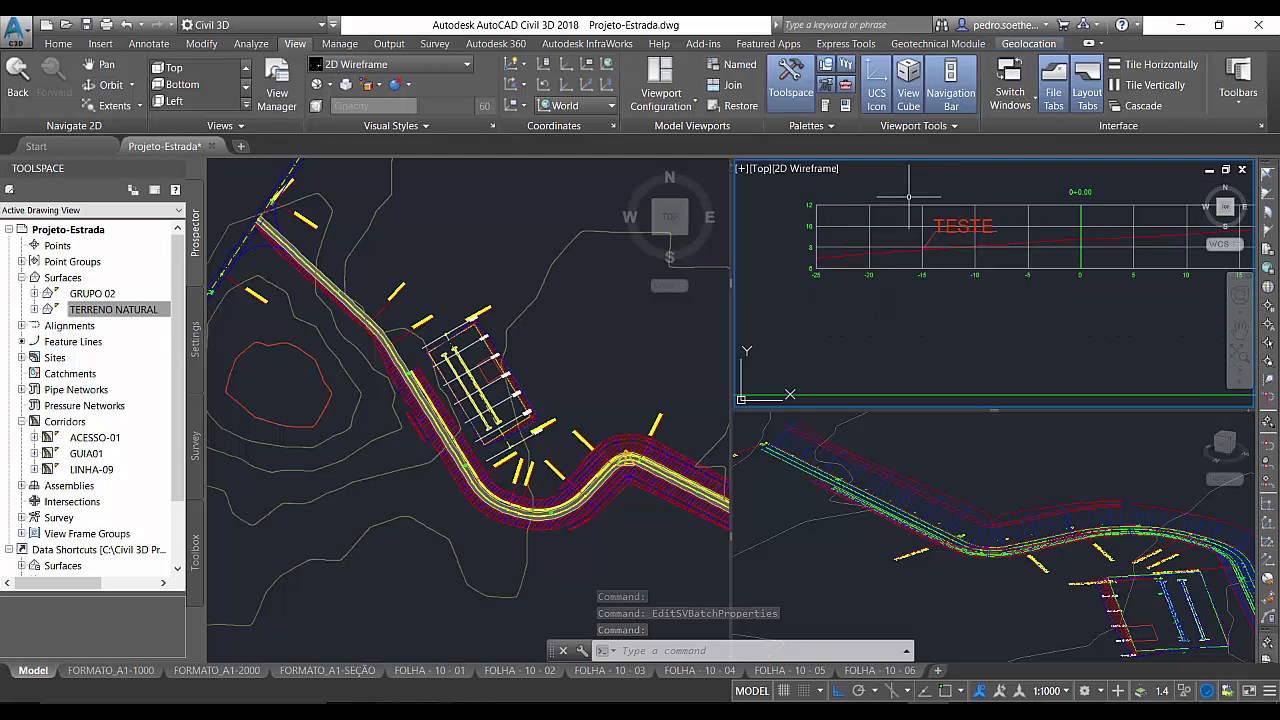Click the Navigation Bar button
This screenshot has width=1280, height=720.
click(x=950, y=84)
